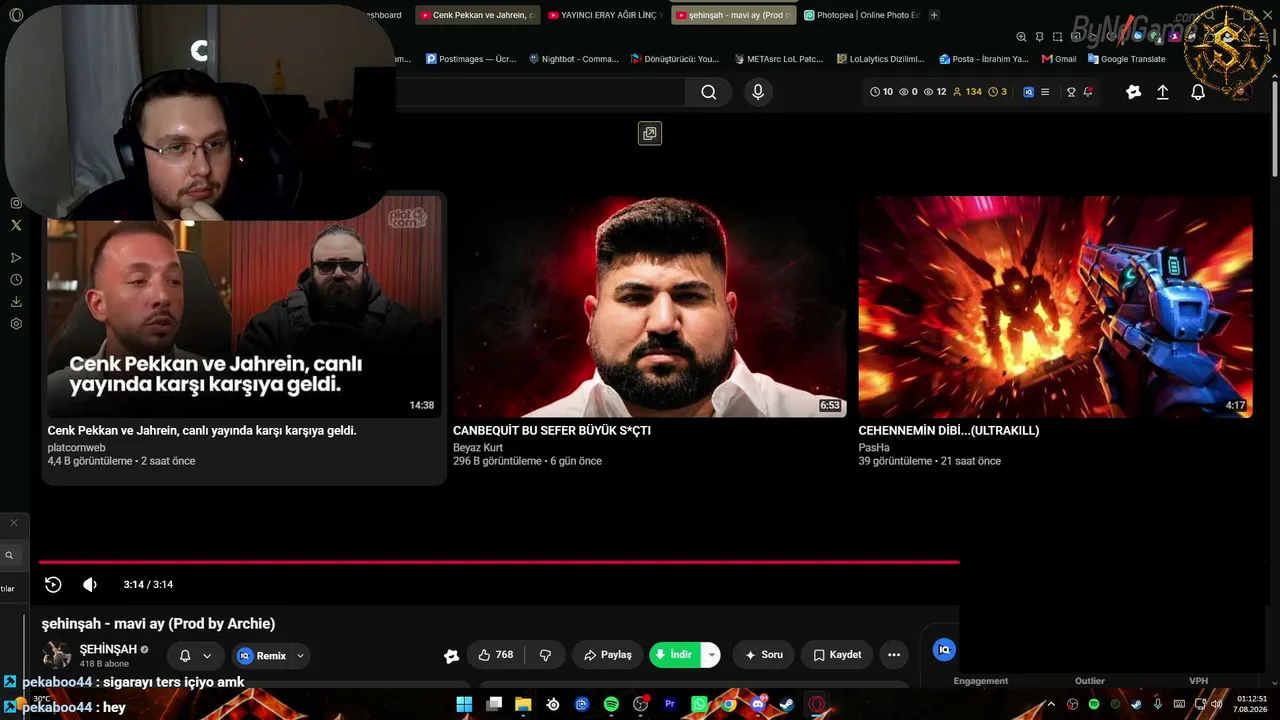1280x720 pixels.
Task: Click the blue IQ extension icon in toolbar
Action: [x=1028, y=92]
